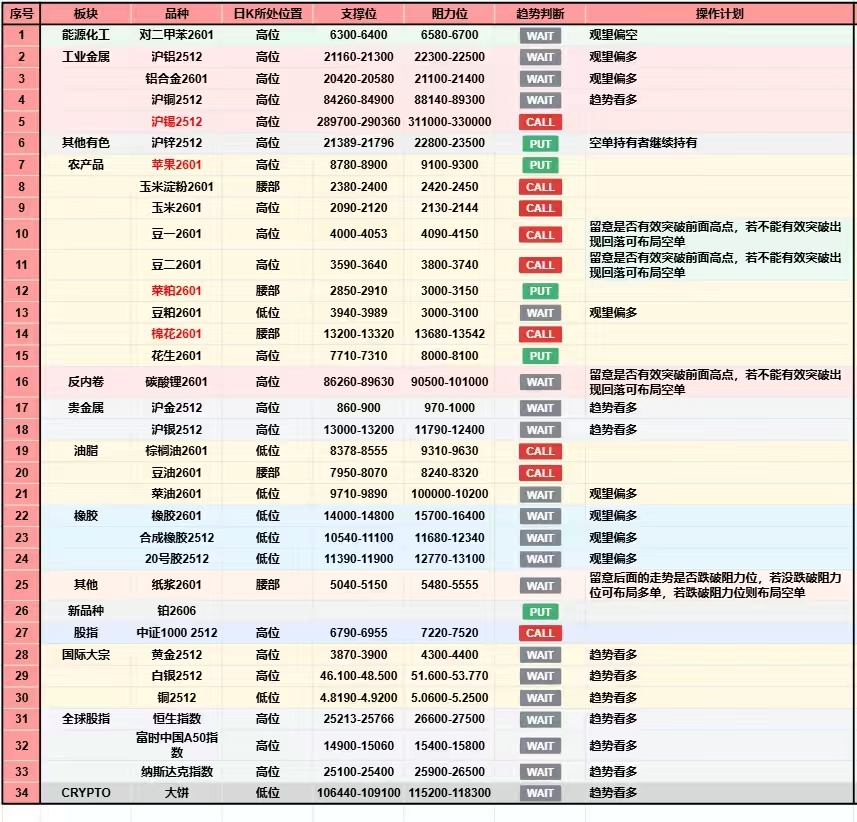The image size is (857, 822).
Task: Select the 中证1000 2512 cell
Action: point(177,633)
